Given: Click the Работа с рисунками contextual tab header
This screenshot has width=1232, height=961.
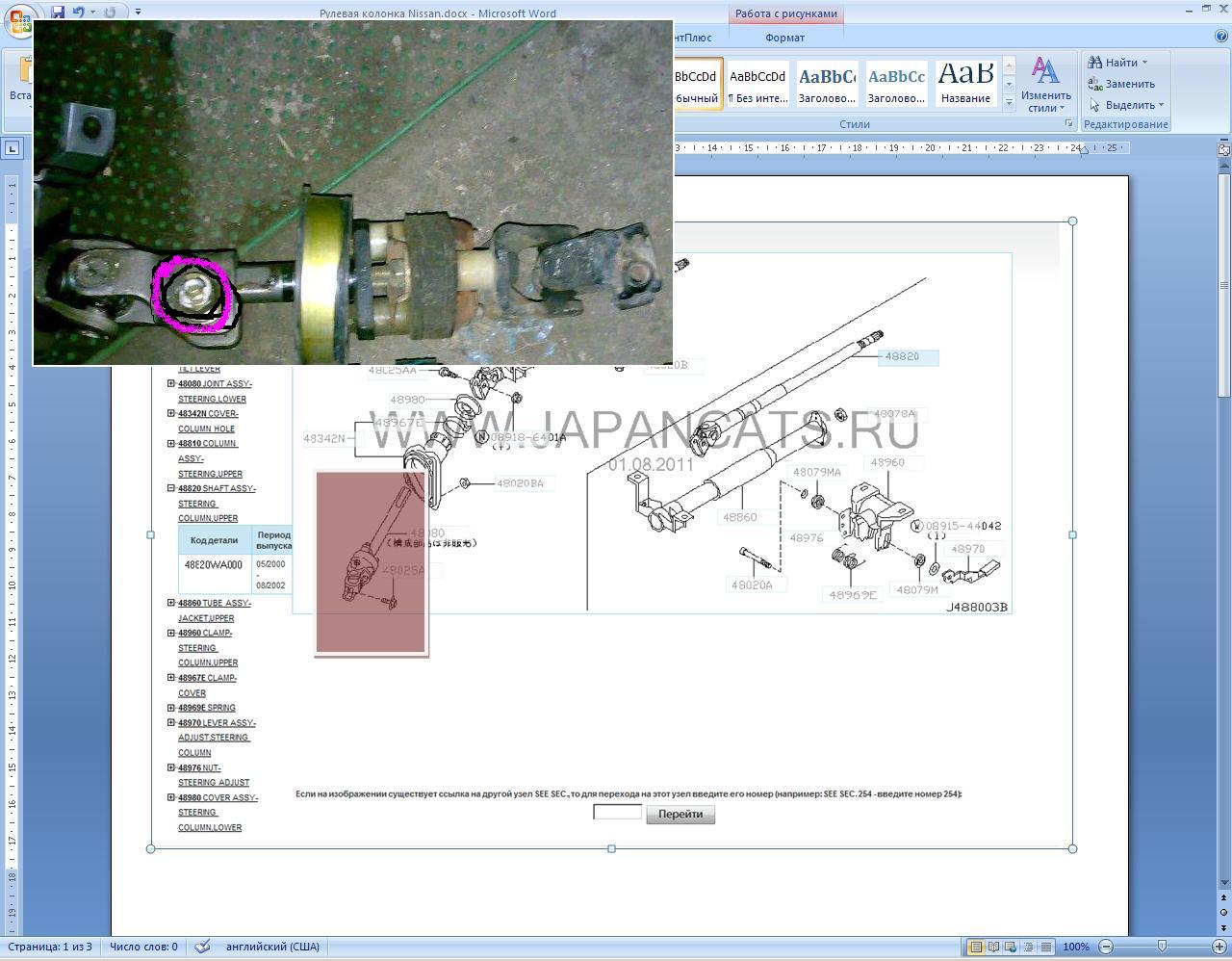Looking at the screenshot, I should [785, 13].
